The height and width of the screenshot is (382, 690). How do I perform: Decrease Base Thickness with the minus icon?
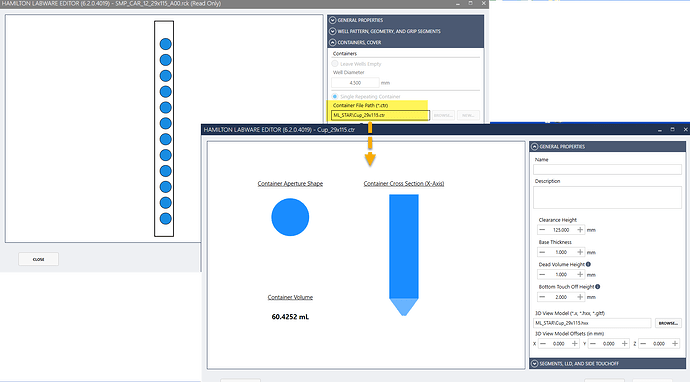[542, 252]
